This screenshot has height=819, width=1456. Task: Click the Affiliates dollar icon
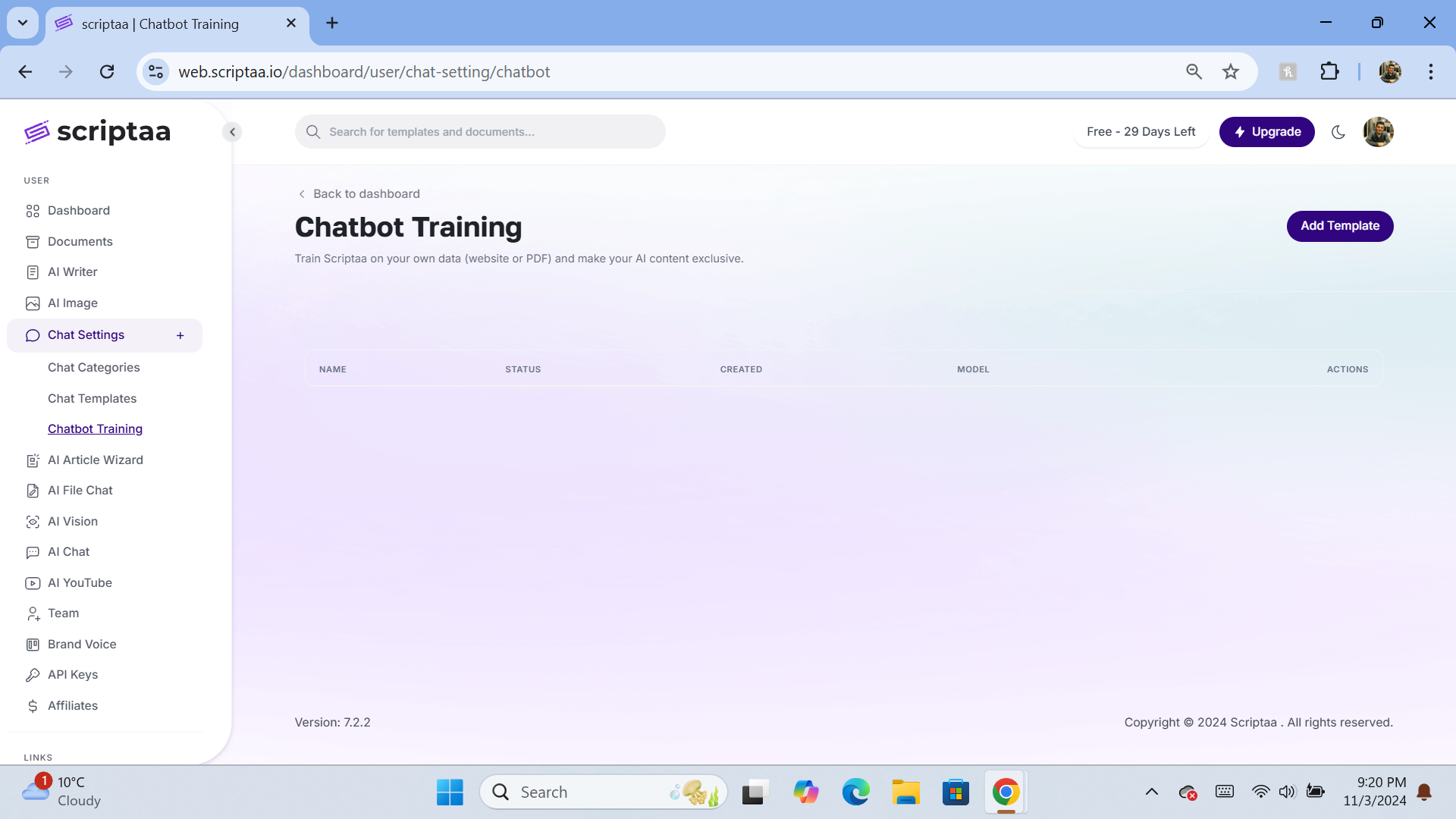[x=33, y=706]
